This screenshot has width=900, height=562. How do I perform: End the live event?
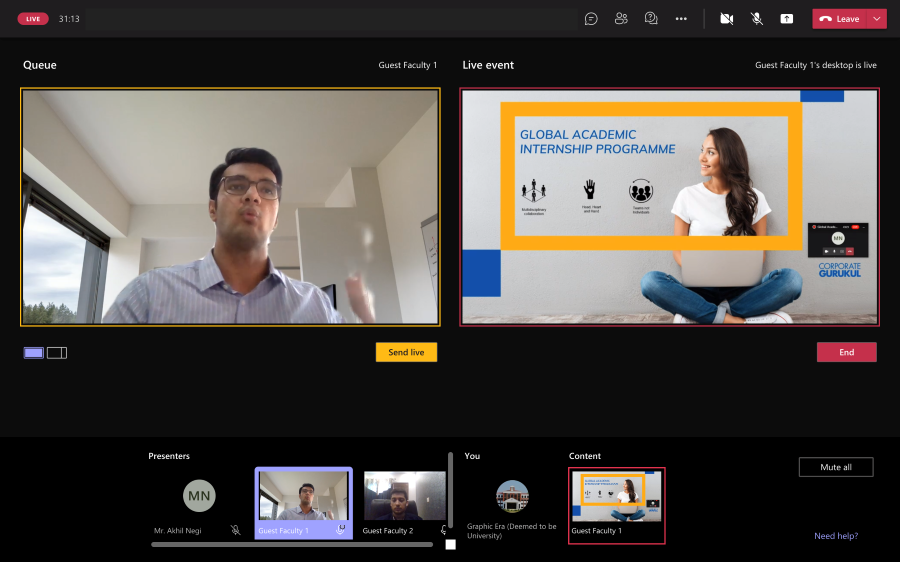(847, 352)
